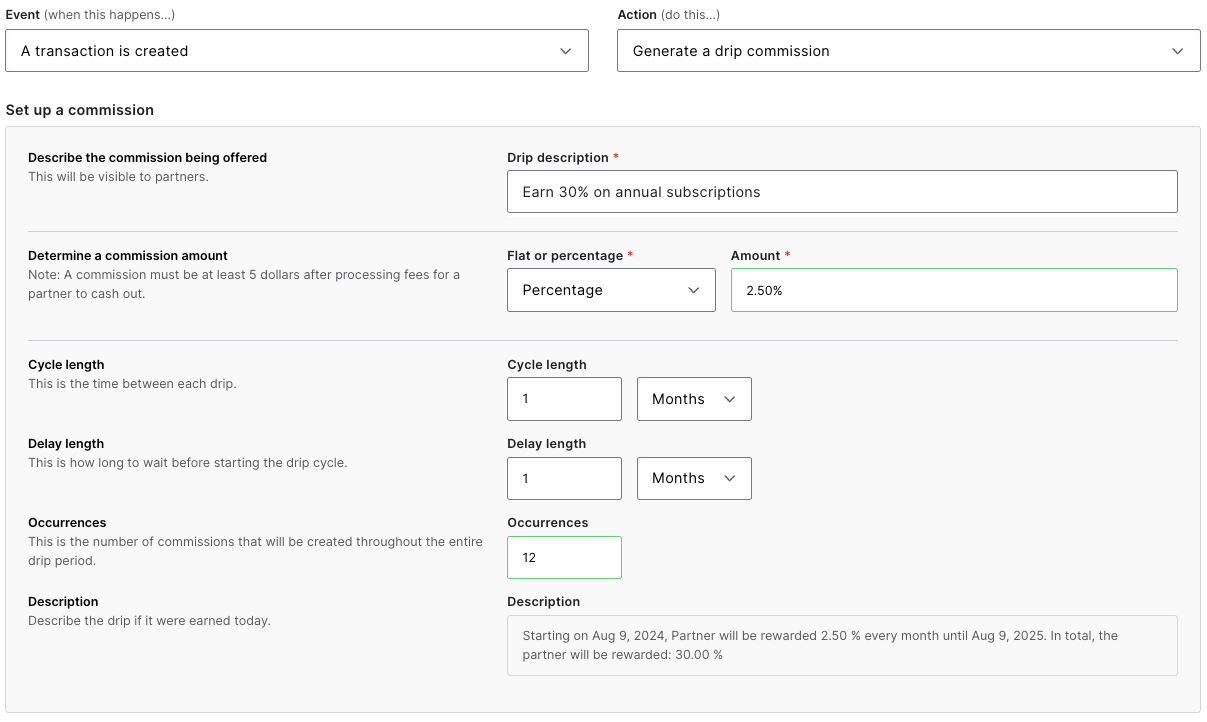
Task: Click the Drip description input field
Action: pyautogui.click(x=842, y=192)
